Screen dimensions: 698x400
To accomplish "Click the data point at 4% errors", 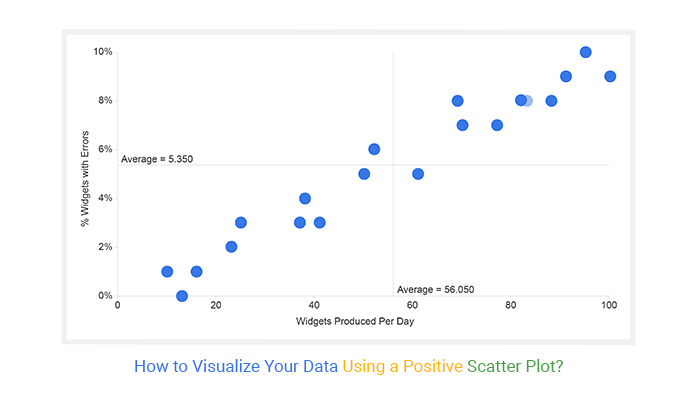I will point(304,198).
